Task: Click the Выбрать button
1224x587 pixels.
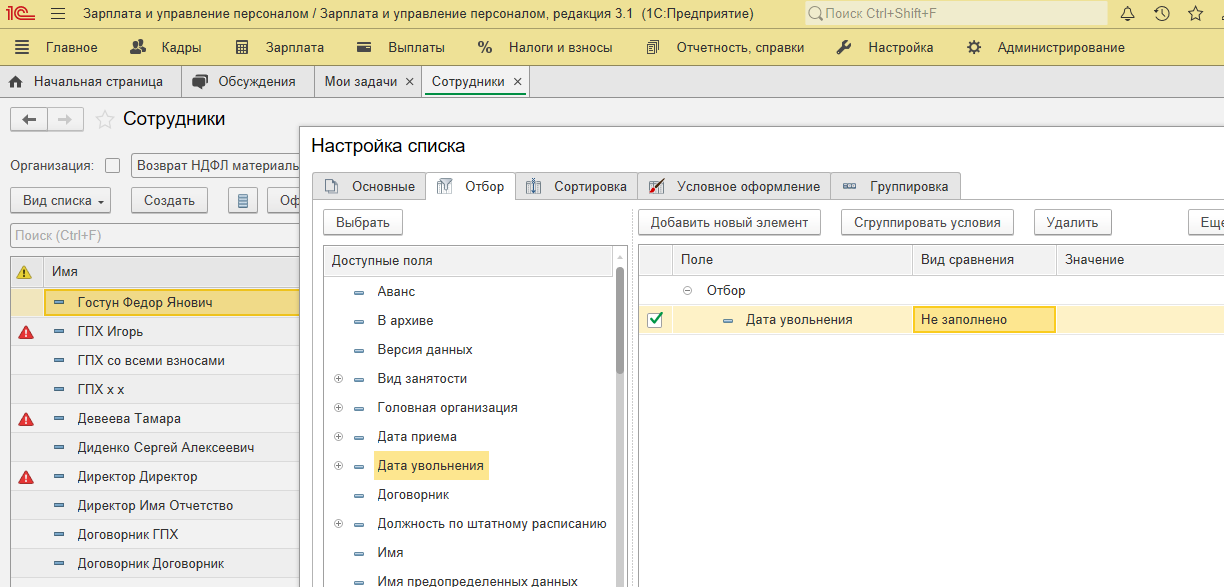Action: [363, 222]
